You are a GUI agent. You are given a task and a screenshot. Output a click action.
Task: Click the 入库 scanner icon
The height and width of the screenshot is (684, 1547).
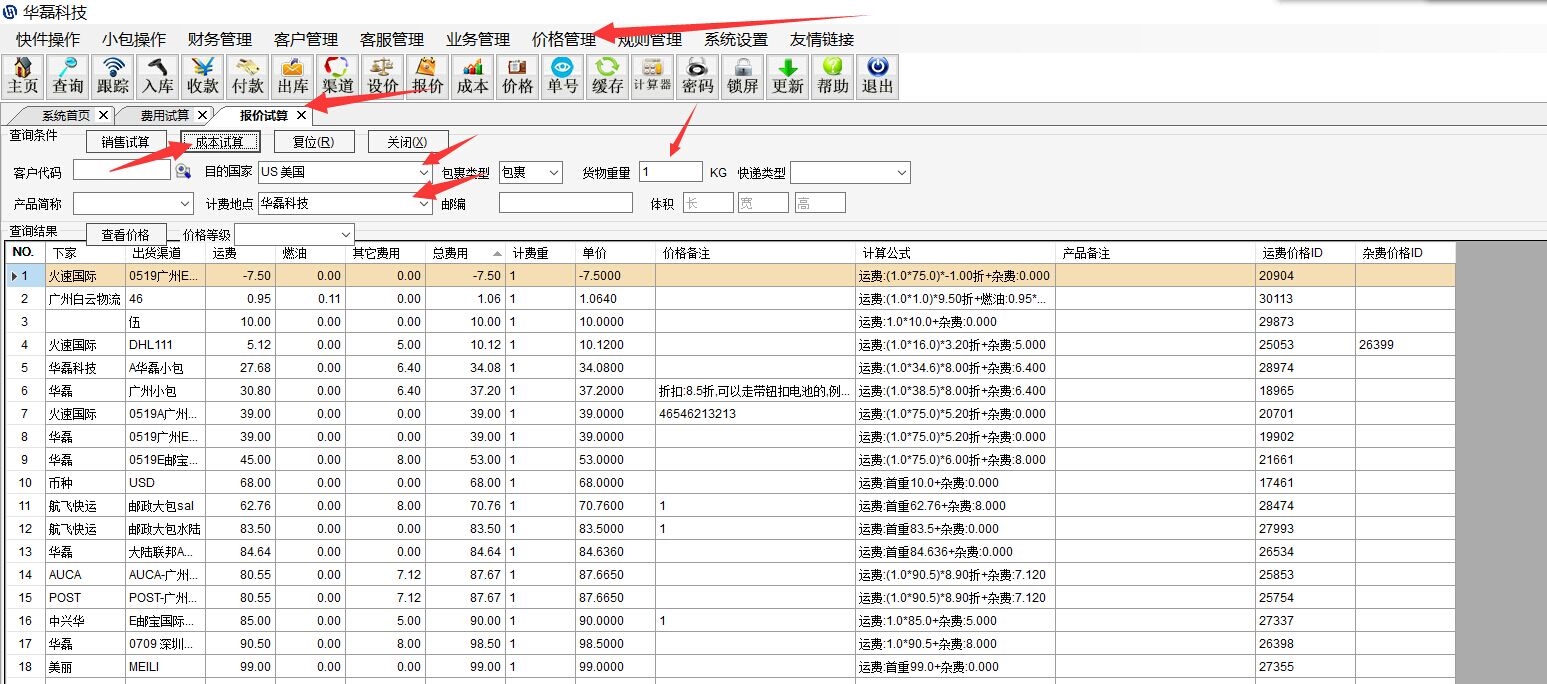click(158, 76)
